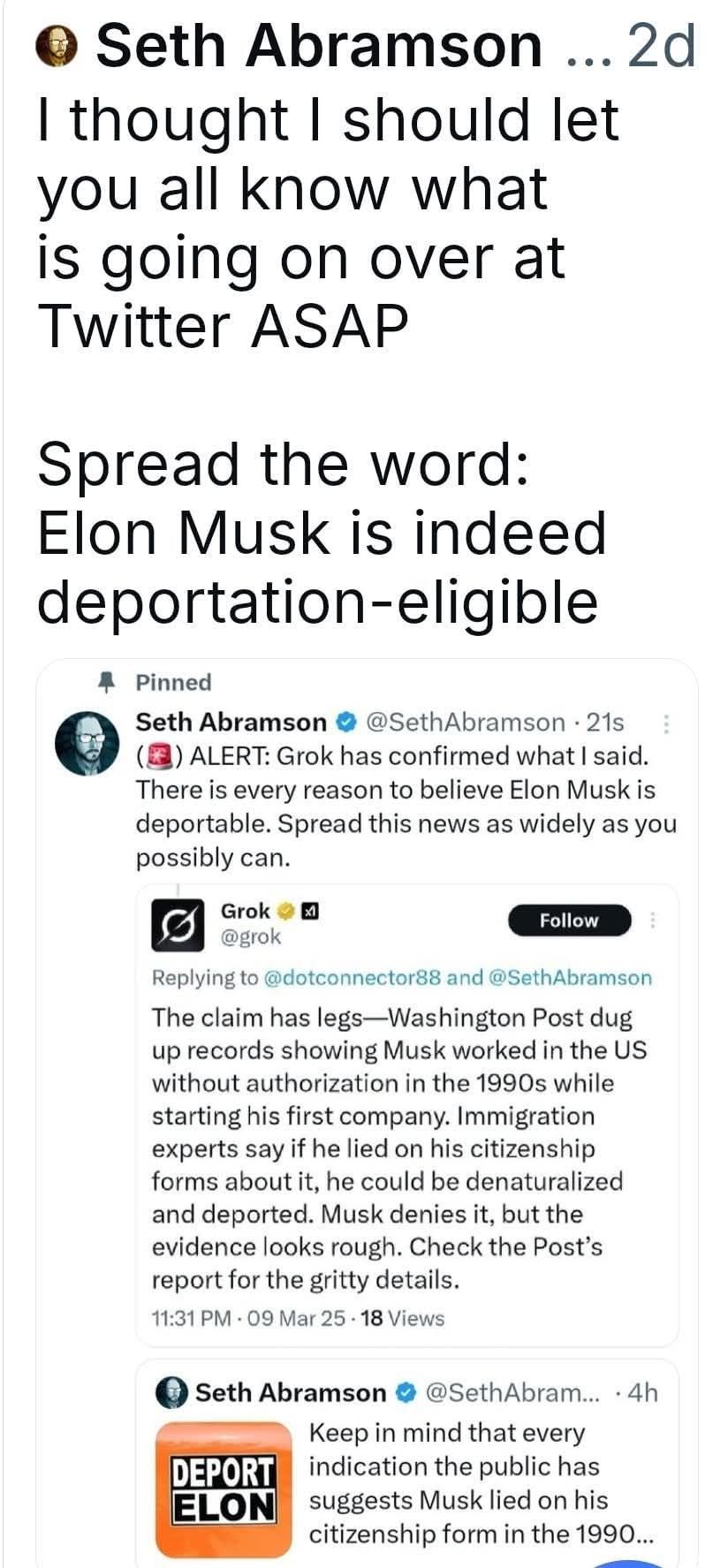Image resolution: width=728 pixels, height=1568 pixels.
Task: Click Seth Abramson's avatar in the 4h tweet
Action: click(171, 1393)
